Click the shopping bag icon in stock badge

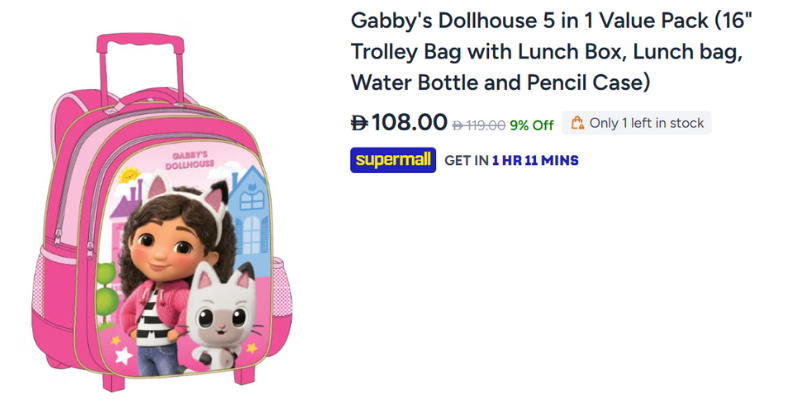click(x=576, y=123)
